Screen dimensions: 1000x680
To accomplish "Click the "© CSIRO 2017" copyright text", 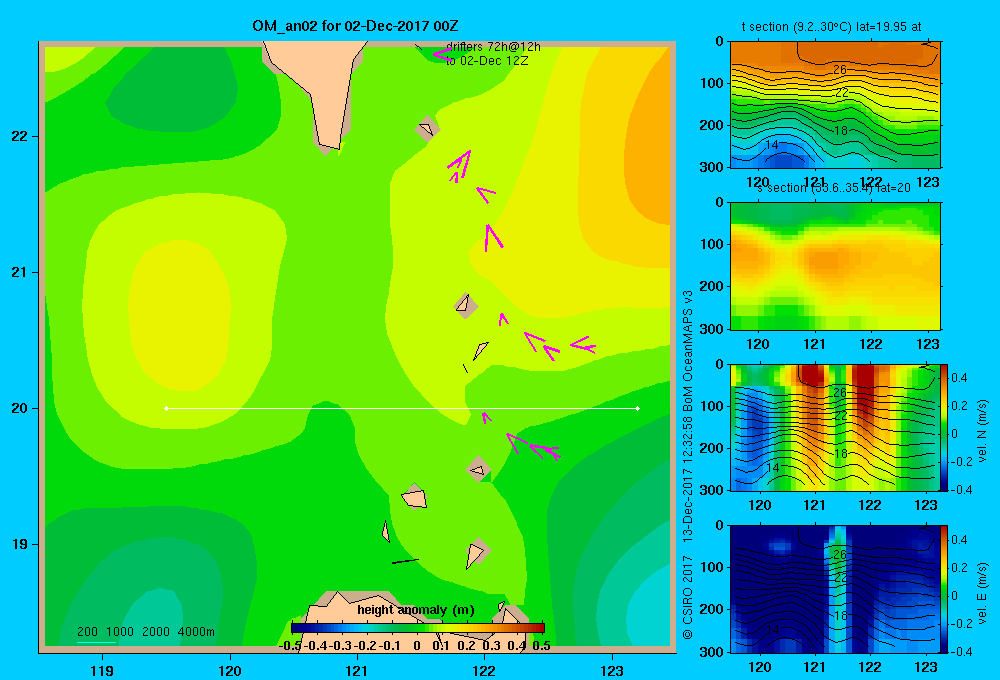I will [x=688, y=597].
